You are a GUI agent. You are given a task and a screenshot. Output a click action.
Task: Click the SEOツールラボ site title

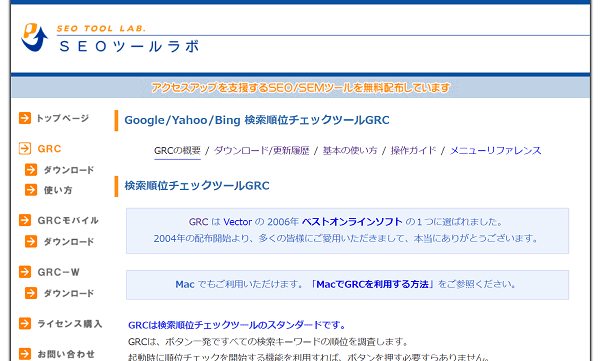pos(129,46)
